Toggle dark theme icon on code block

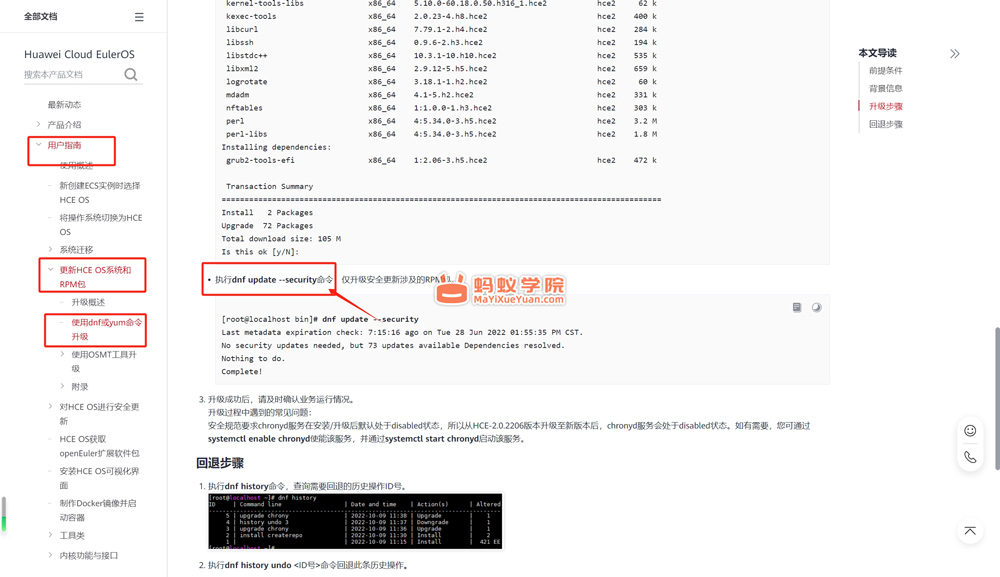pos(816,307)
